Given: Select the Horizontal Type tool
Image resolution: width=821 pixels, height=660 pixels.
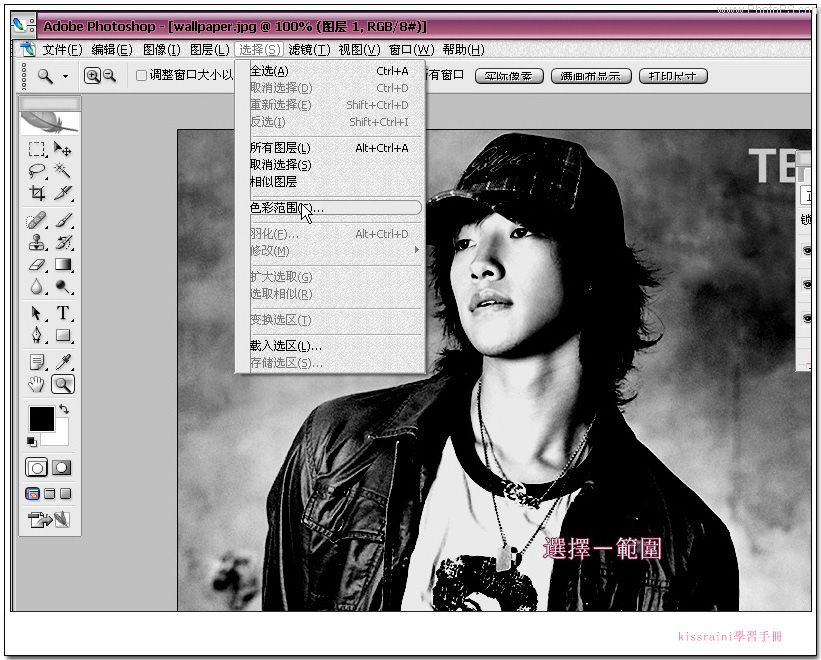Looking at the screenshot, I should [63, 313].
